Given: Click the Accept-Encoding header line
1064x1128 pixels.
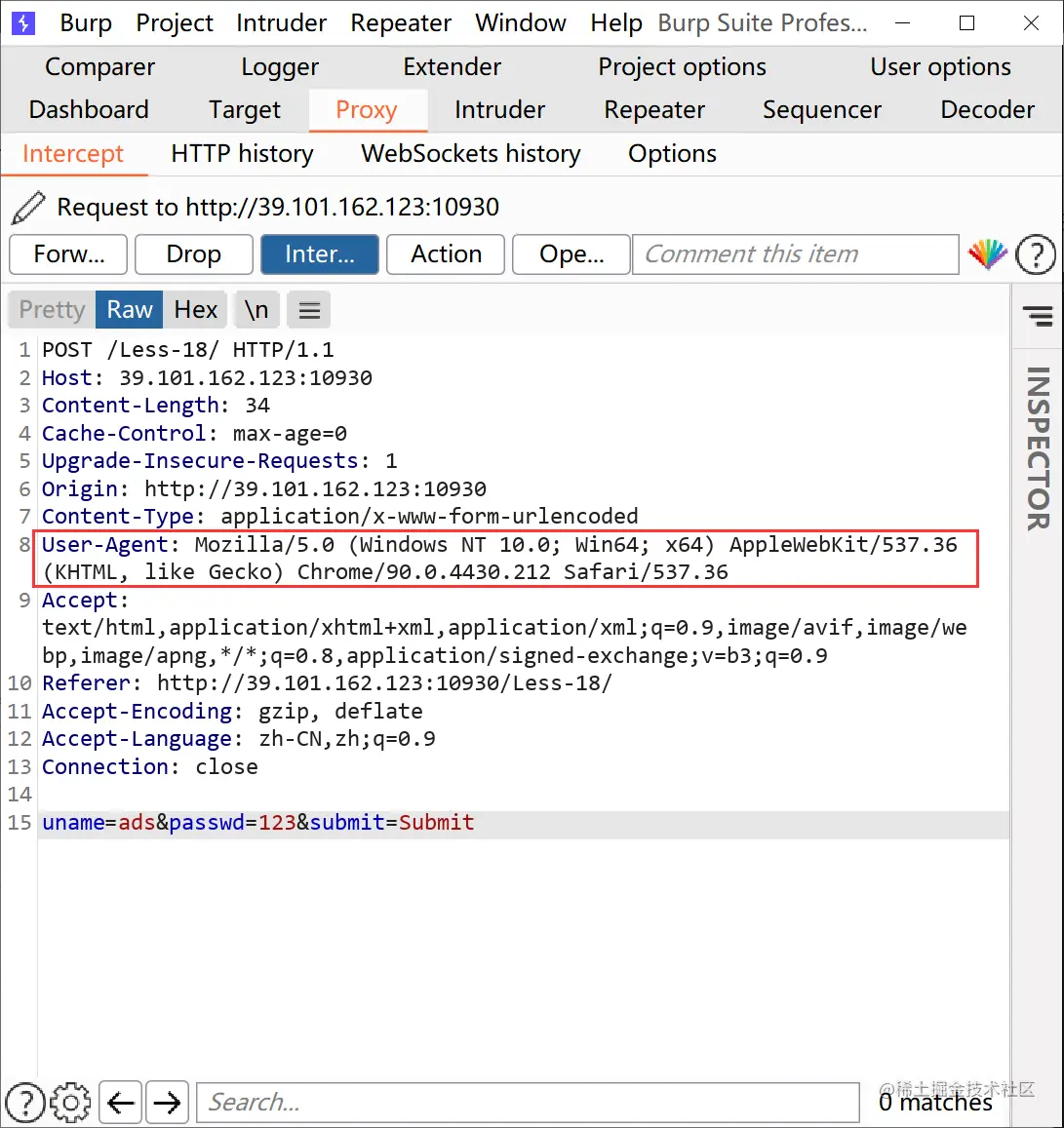Looking at the screenshot, I should [232, 712].
